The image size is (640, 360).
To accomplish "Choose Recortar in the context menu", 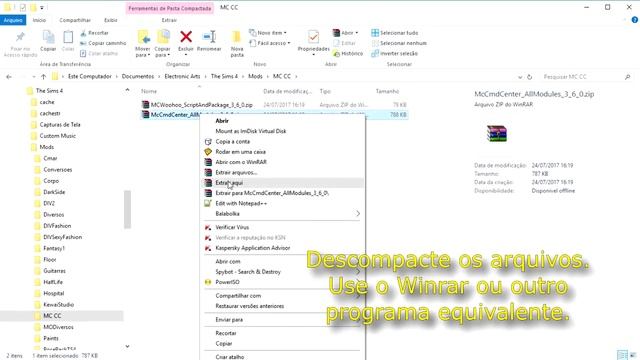I will click(x=282, y=333).
